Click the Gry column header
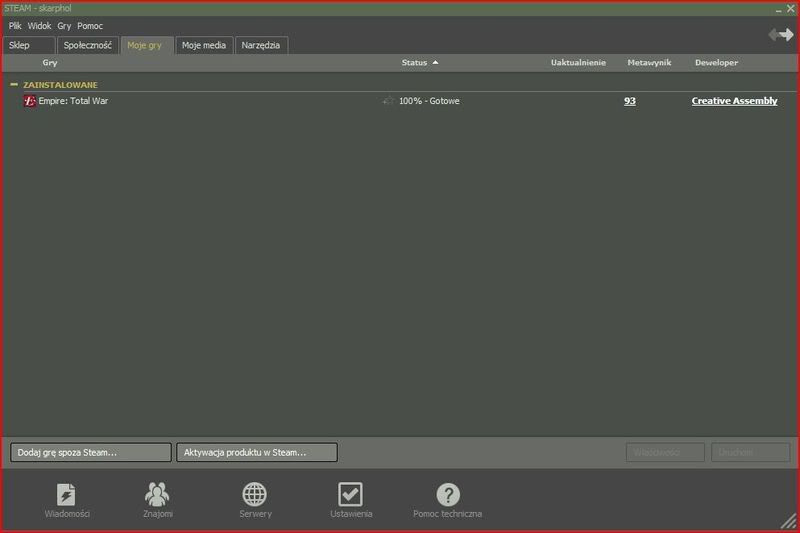The width and height of the screenshot is (800, 533). pyautogui.click(x=50, y=63)
